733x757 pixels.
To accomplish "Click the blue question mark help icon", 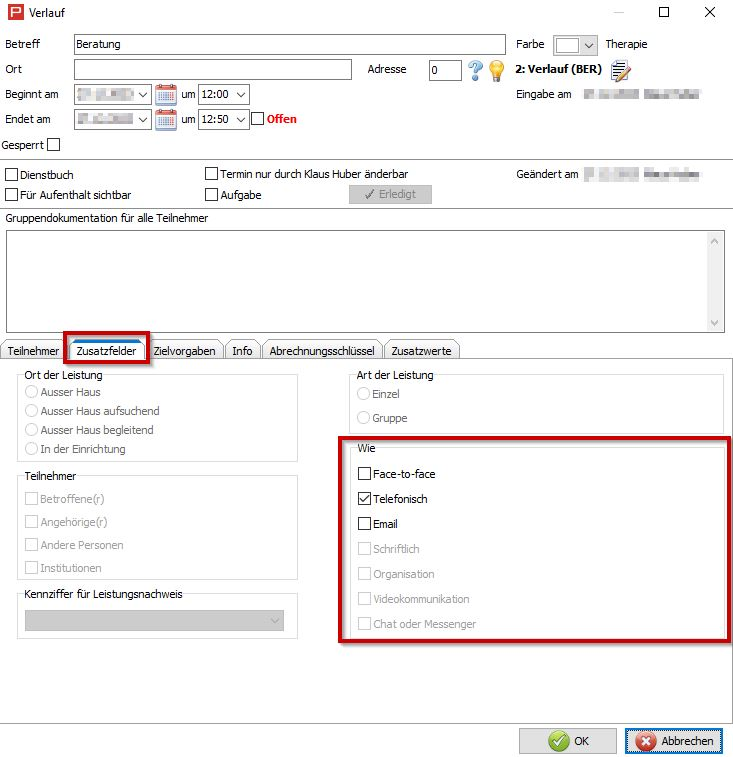I will point(476,70).
